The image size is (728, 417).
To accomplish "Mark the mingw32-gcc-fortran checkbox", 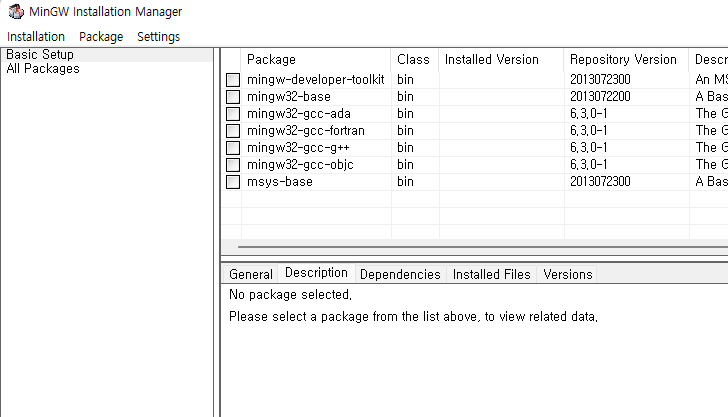I will (x=233, y=131).
